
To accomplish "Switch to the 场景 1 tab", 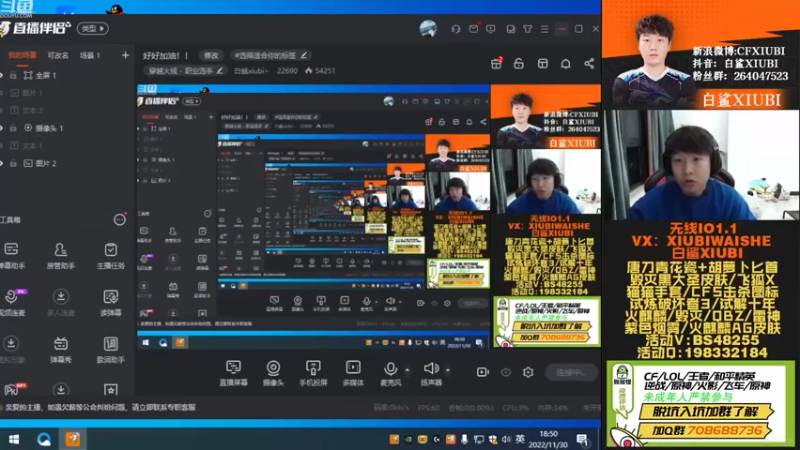I will pyautogui.click(x=90, y=55).
